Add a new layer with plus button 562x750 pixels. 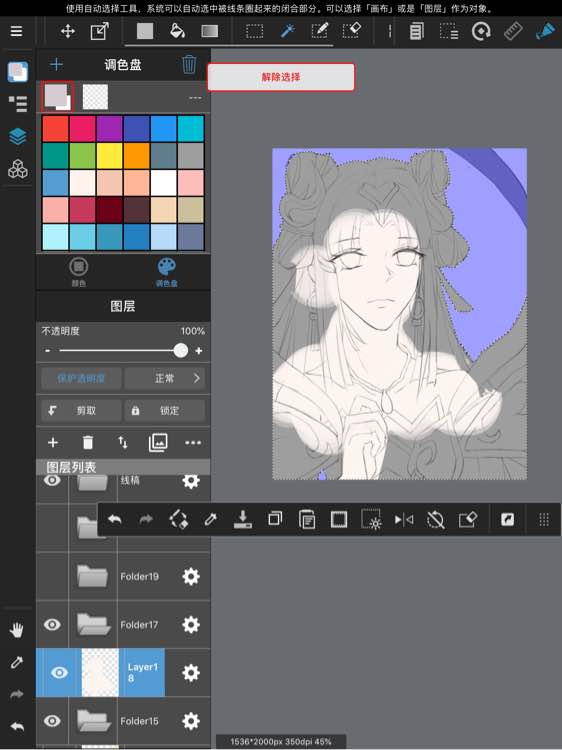[x=53, y=443]
